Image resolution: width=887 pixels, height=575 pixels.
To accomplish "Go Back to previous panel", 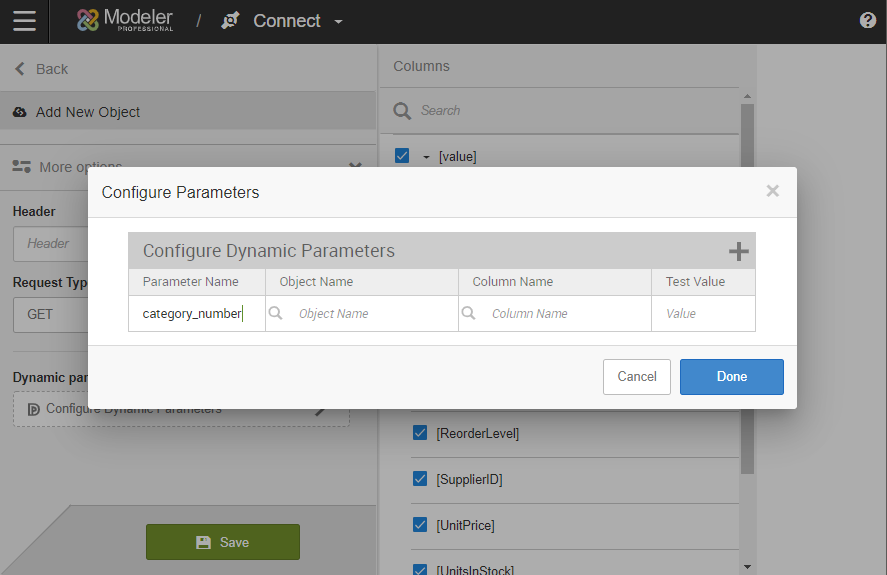I will click(41, 69).
